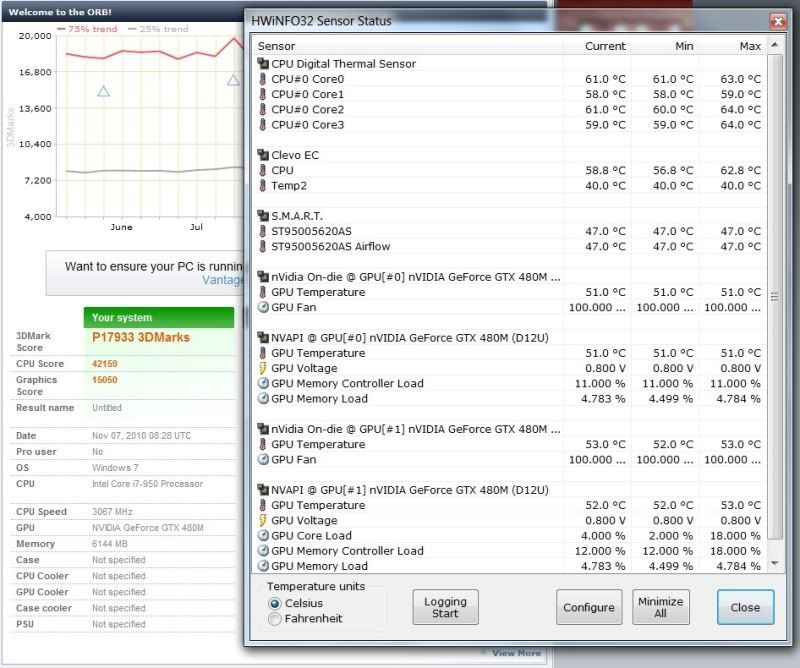Click the nVidia On-die GPU[#1] group icon

263,429
